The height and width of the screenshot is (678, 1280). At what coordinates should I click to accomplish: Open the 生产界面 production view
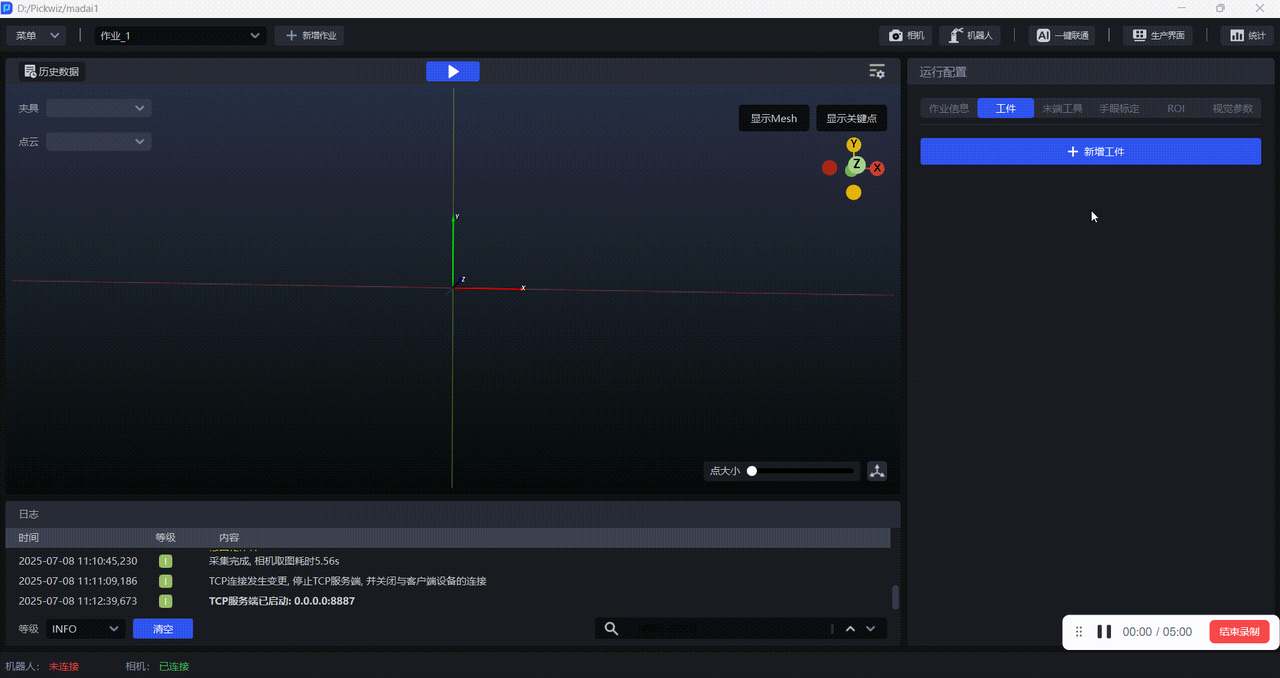pyautogui.click(x=1158, y=36)
